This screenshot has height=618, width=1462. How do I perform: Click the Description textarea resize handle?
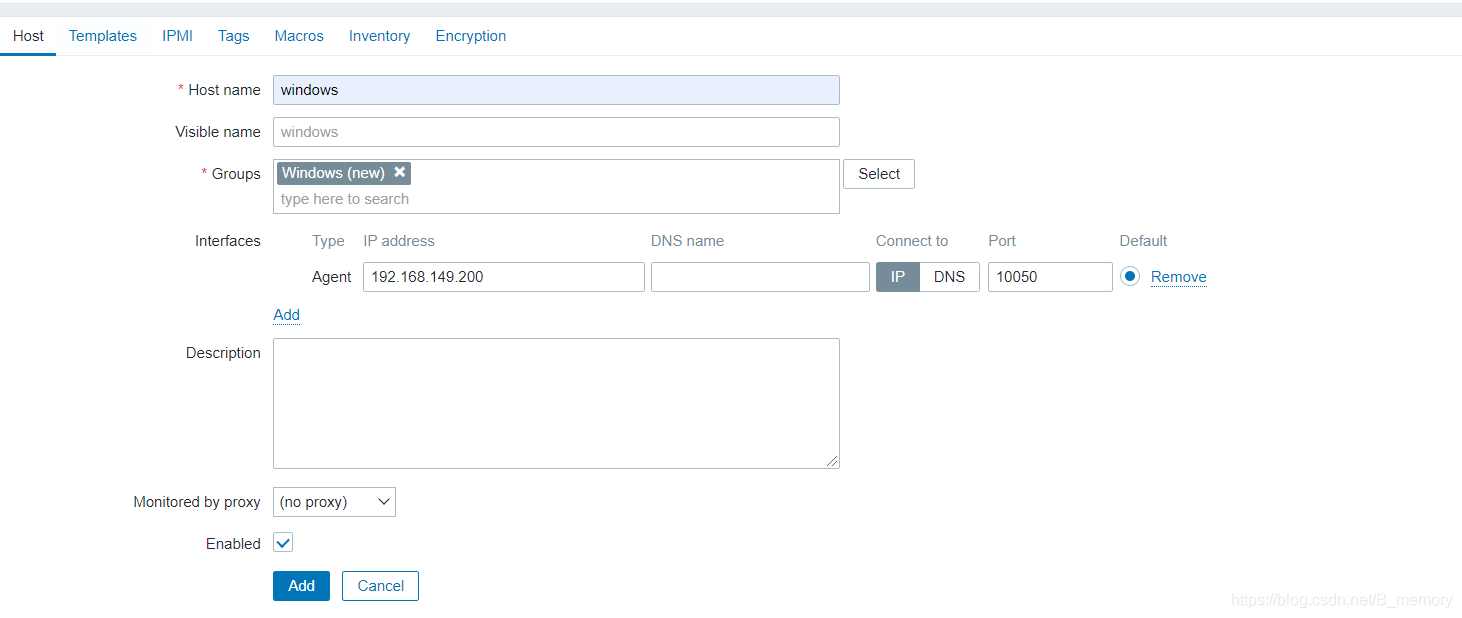click(x=832, y=461)
